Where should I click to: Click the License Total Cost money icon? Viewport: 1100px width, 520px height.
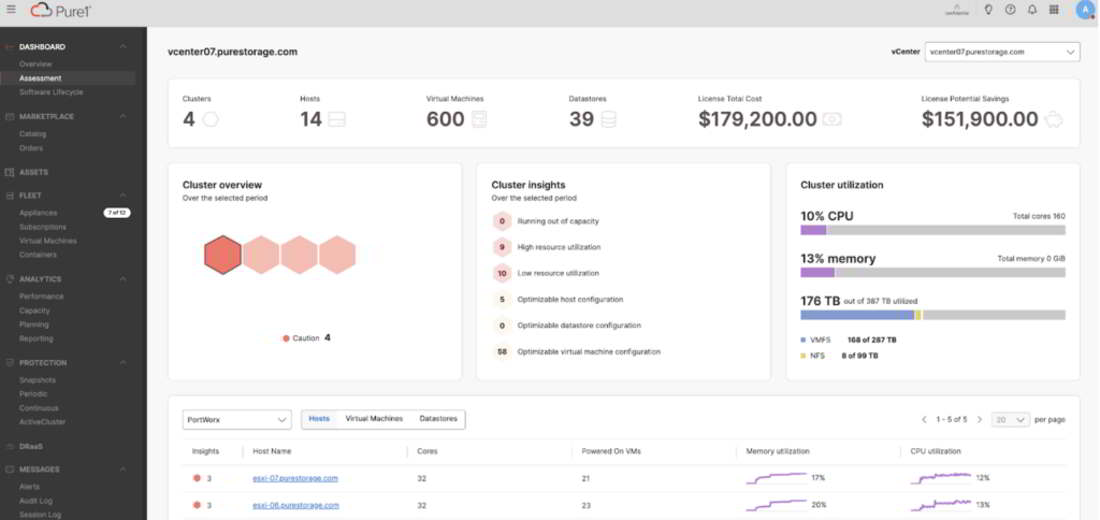pyautogui.click(x=832, y=119)
